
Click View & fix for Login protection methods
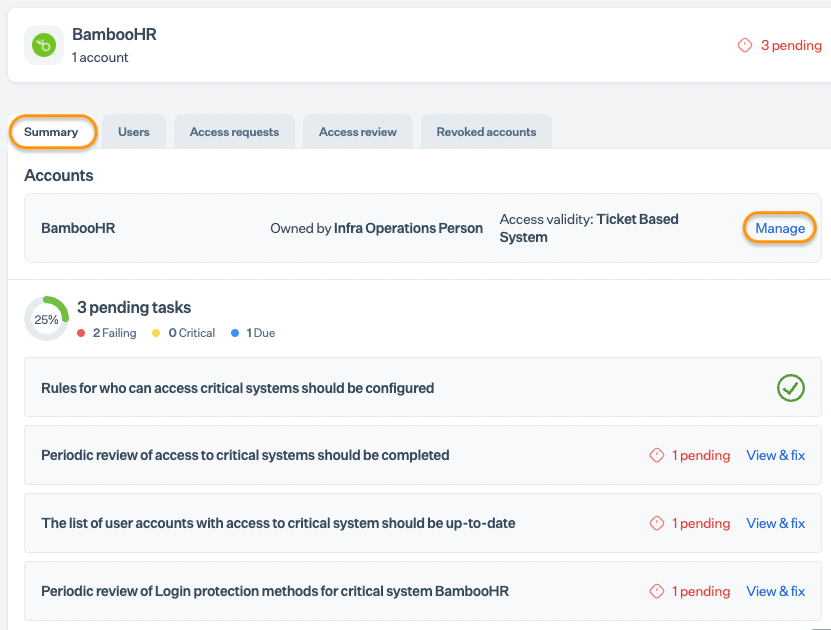775,591
